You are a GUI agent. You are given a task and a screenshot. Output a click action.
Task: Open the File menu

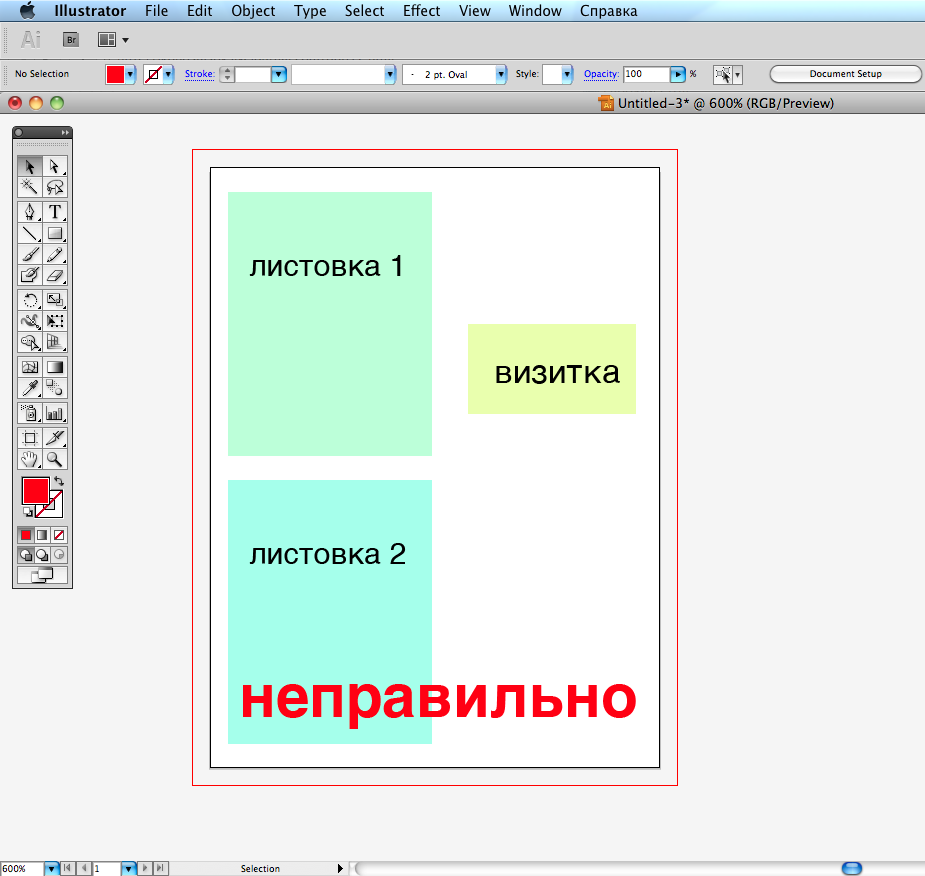[156, 11]
